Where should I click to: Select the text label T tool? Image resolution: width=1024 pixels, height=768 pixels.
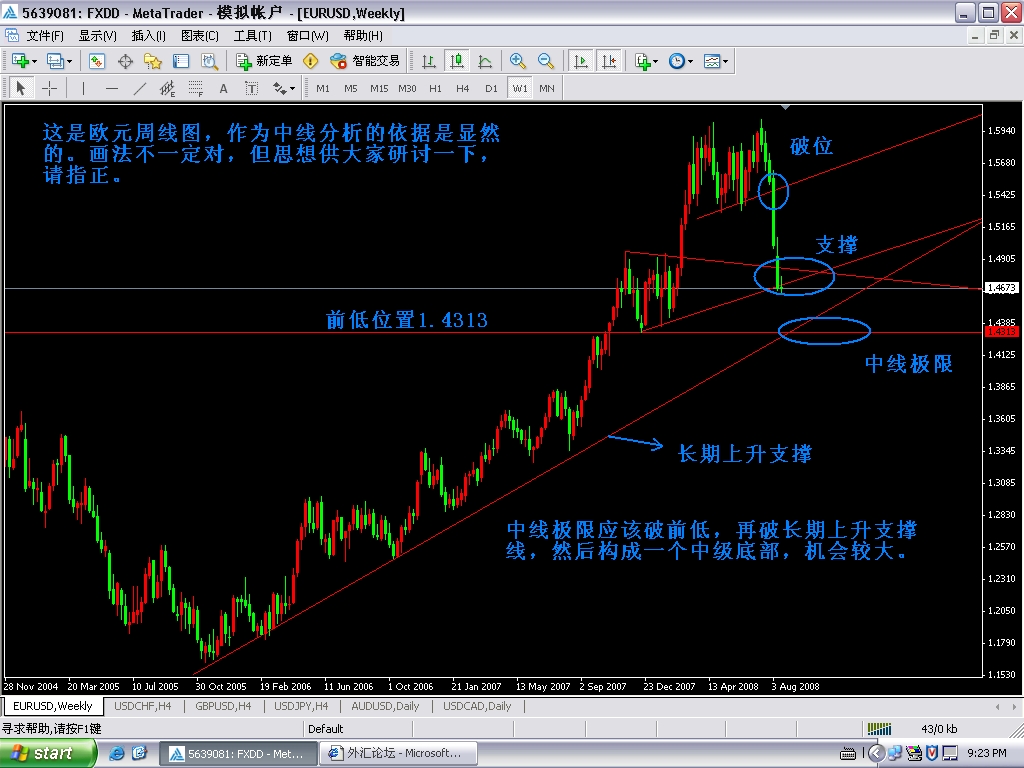point(251,88)
